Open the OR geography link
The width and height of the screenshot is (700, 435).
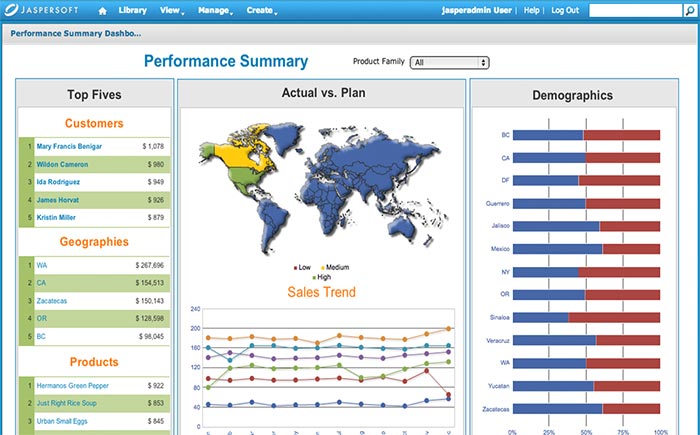(x=42, y=318)
